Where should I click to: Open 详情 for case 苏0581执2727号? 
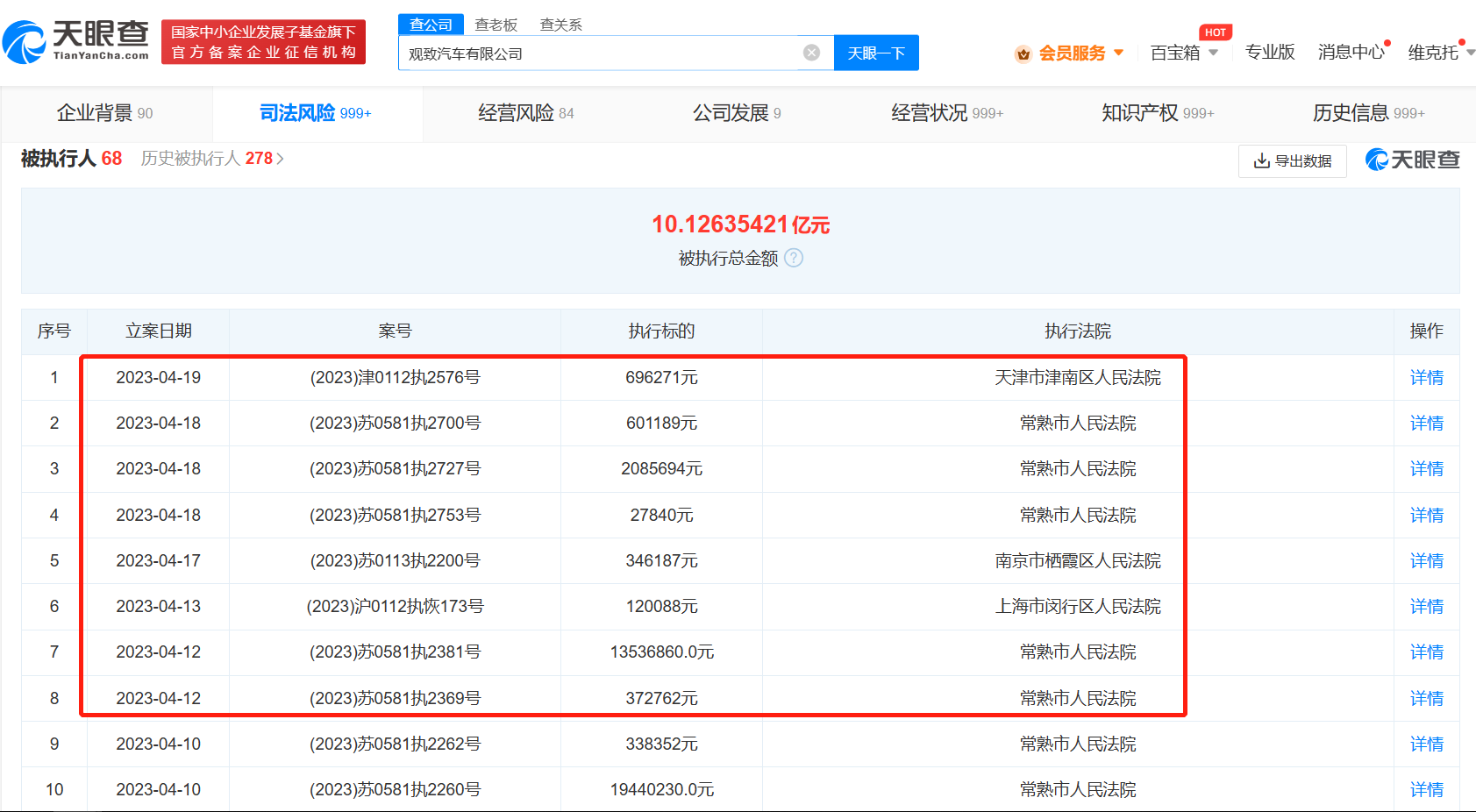click(1426, 469)
